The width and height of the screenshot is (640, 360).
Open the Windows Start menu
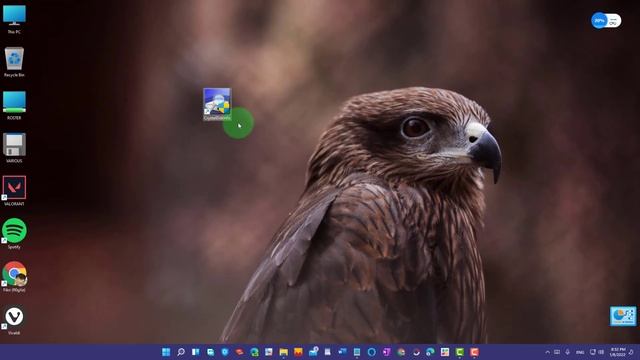(166, 352)
